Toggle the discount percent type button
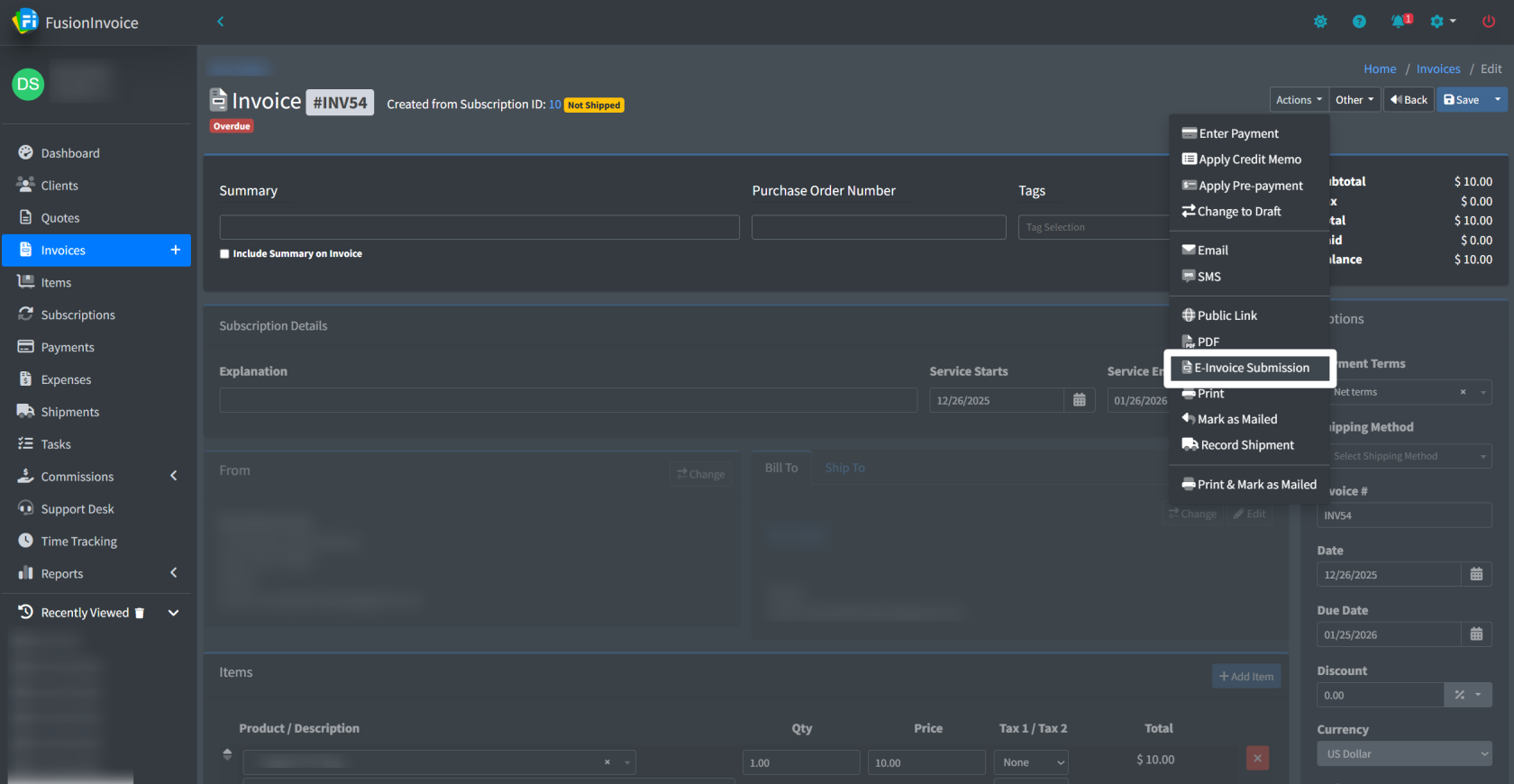The height and width of the screenshot is (784, 1514). pyautogui.click(x=1467, y=695)
